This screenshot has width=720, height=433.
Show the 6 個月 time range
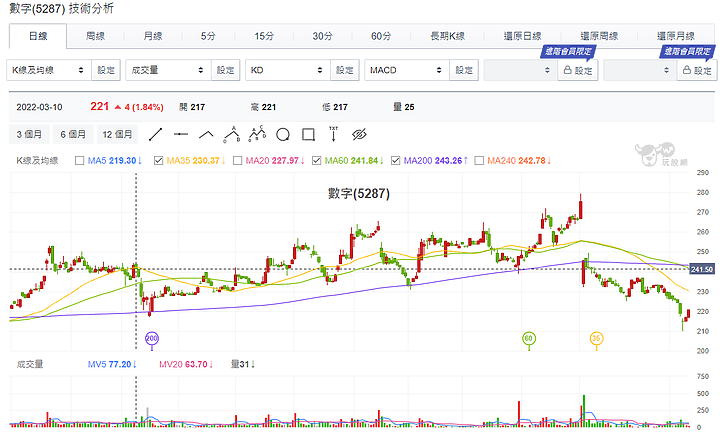(x=73, y=135)
